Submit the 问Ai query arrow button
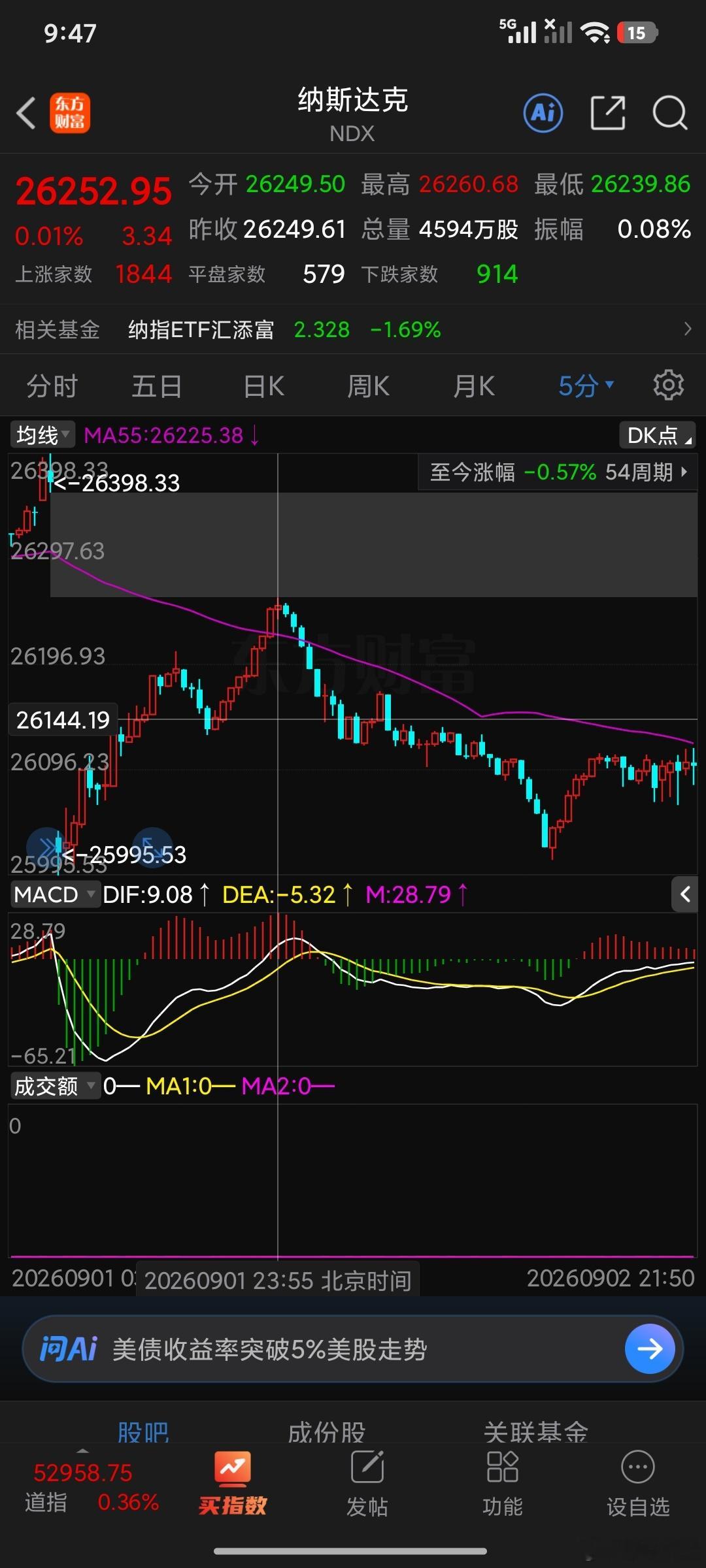The image size is (706, 1568). (x=650, y=1348)
